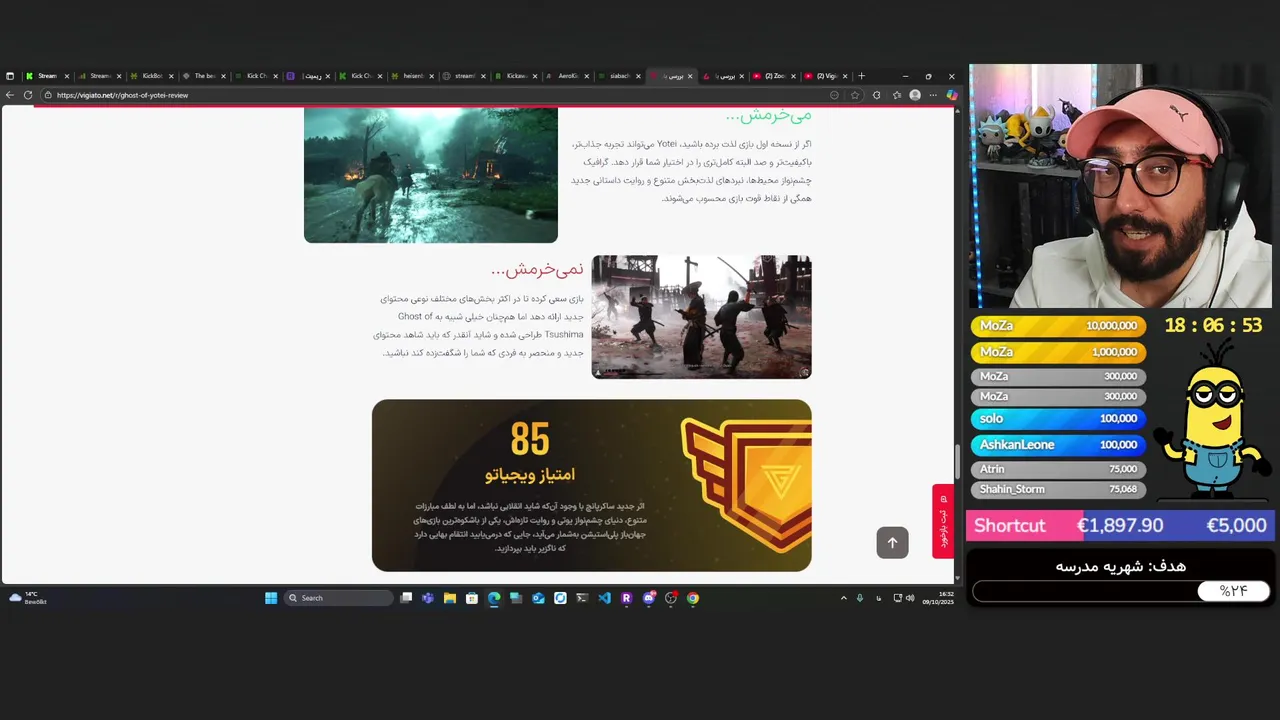
Task: Click AshkanLeone 100,000 donor row
Action: [x=1058, y=444]
